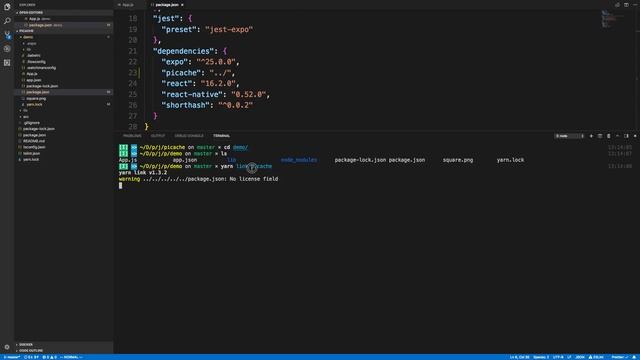Switch to the App.js editor tab

coord(128,5)
